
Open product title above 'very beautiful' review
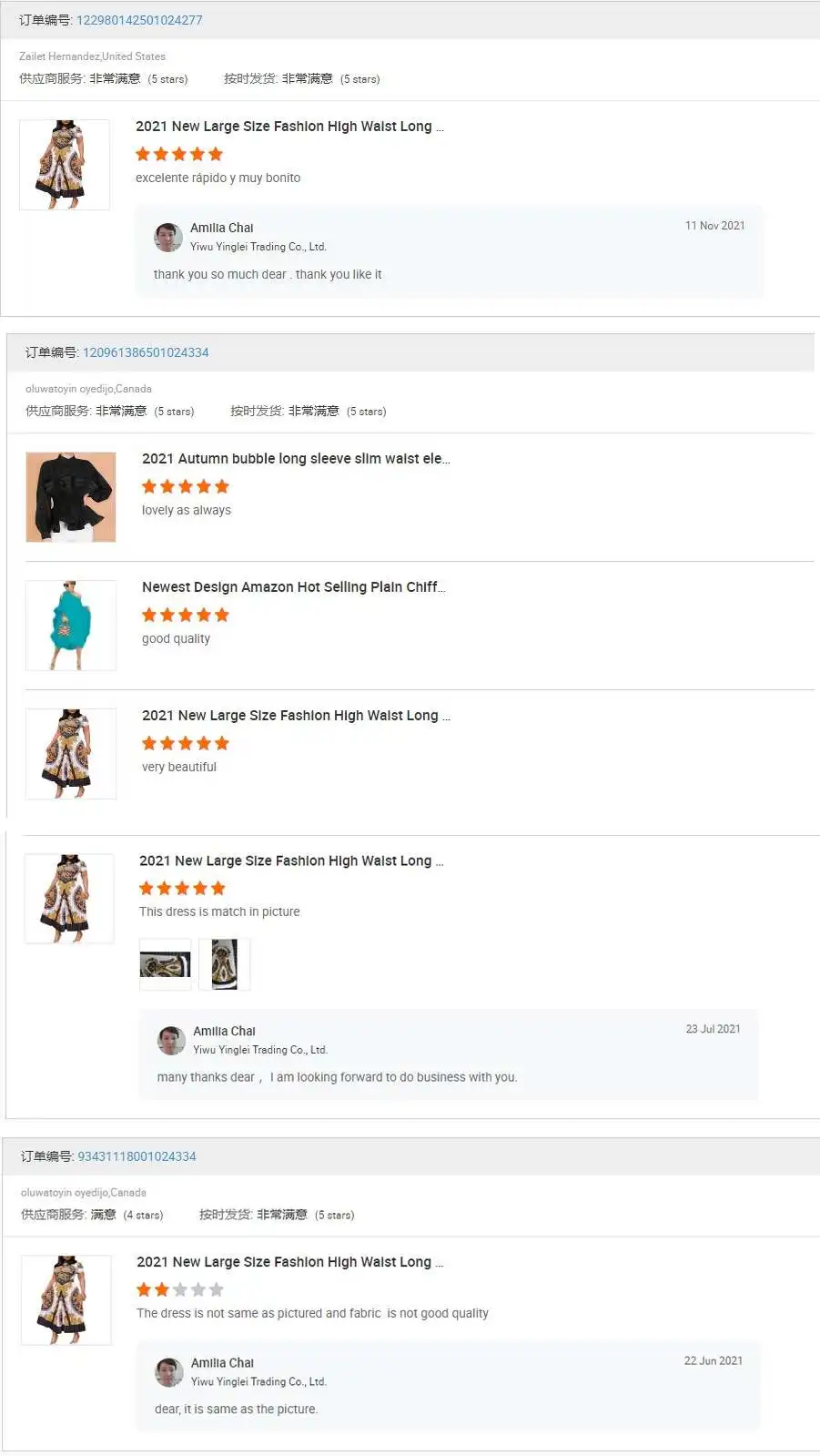(x=296, y=716)
